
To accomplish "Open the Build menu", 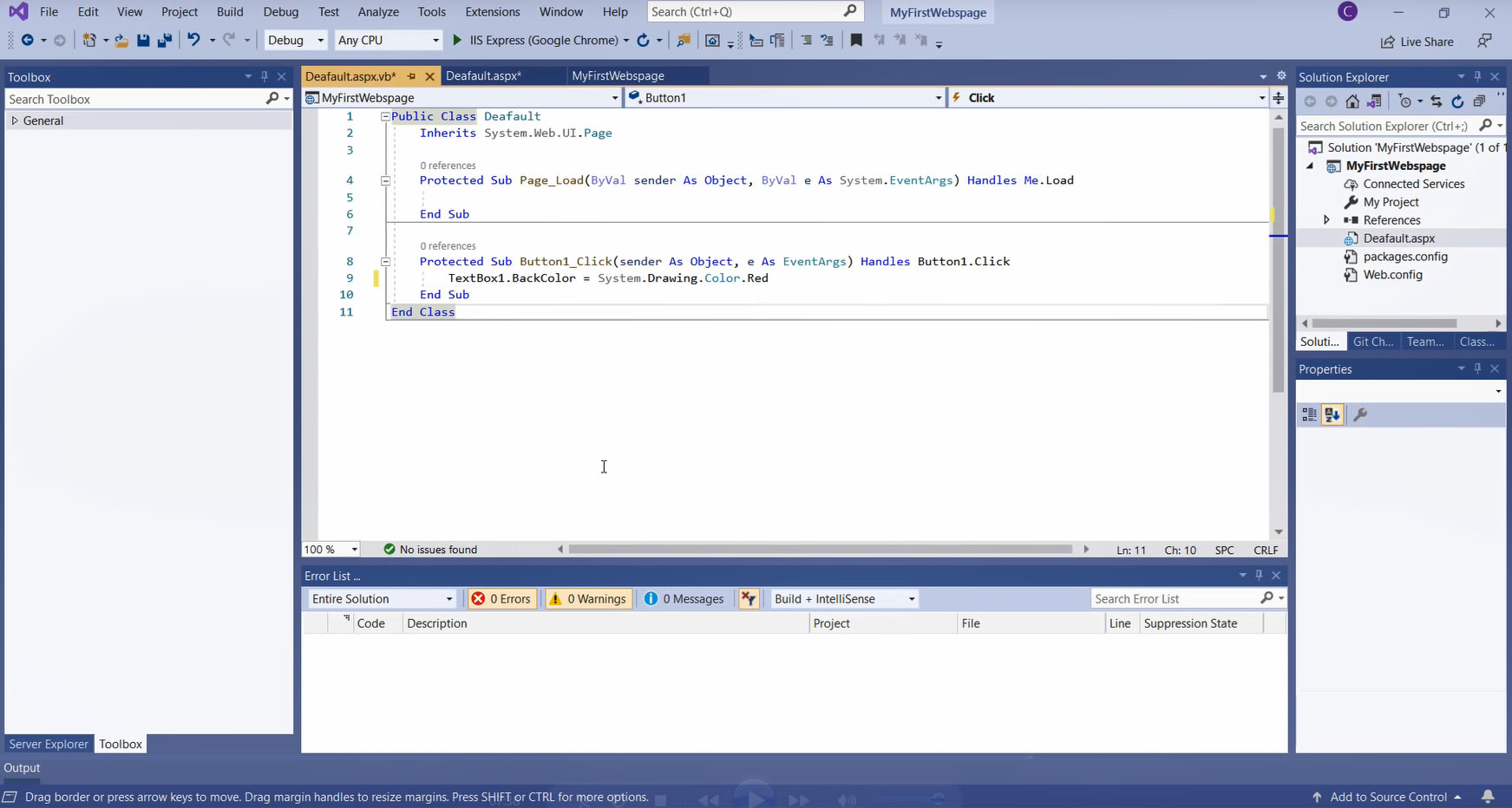I will click(x=229, y=12).
